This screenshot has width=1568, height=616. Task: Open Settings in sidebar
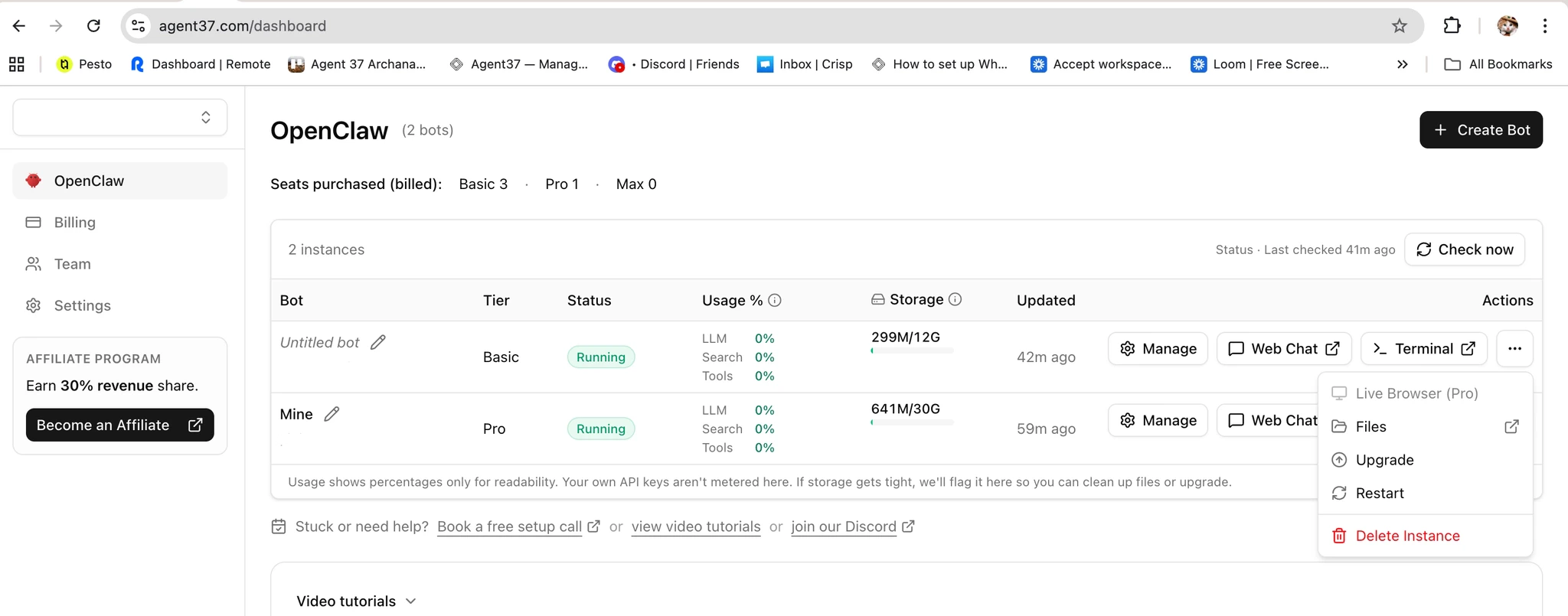[120, 305]
